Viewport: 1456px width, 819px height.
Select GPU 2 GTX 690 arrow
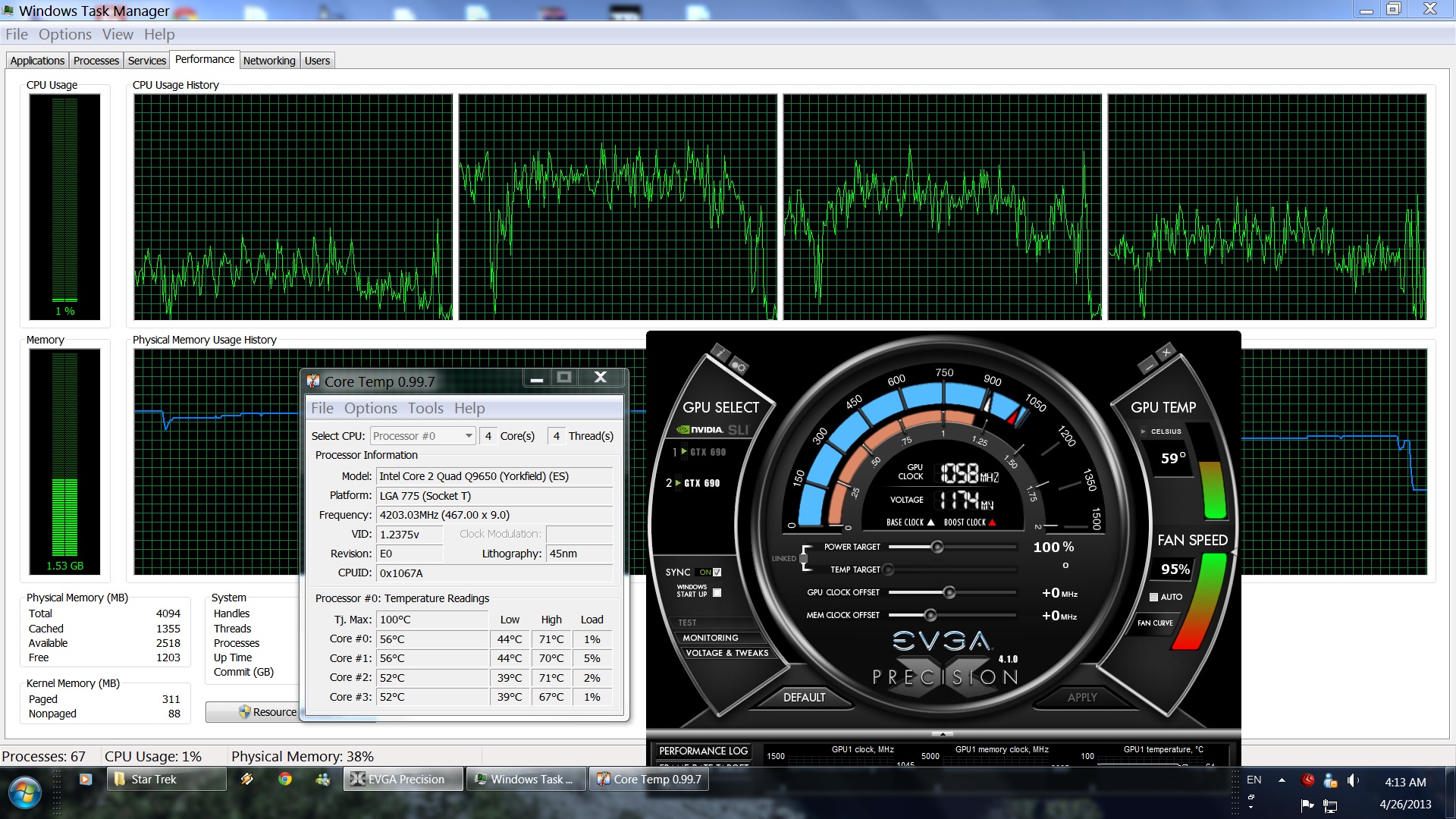tap(678, 483)
